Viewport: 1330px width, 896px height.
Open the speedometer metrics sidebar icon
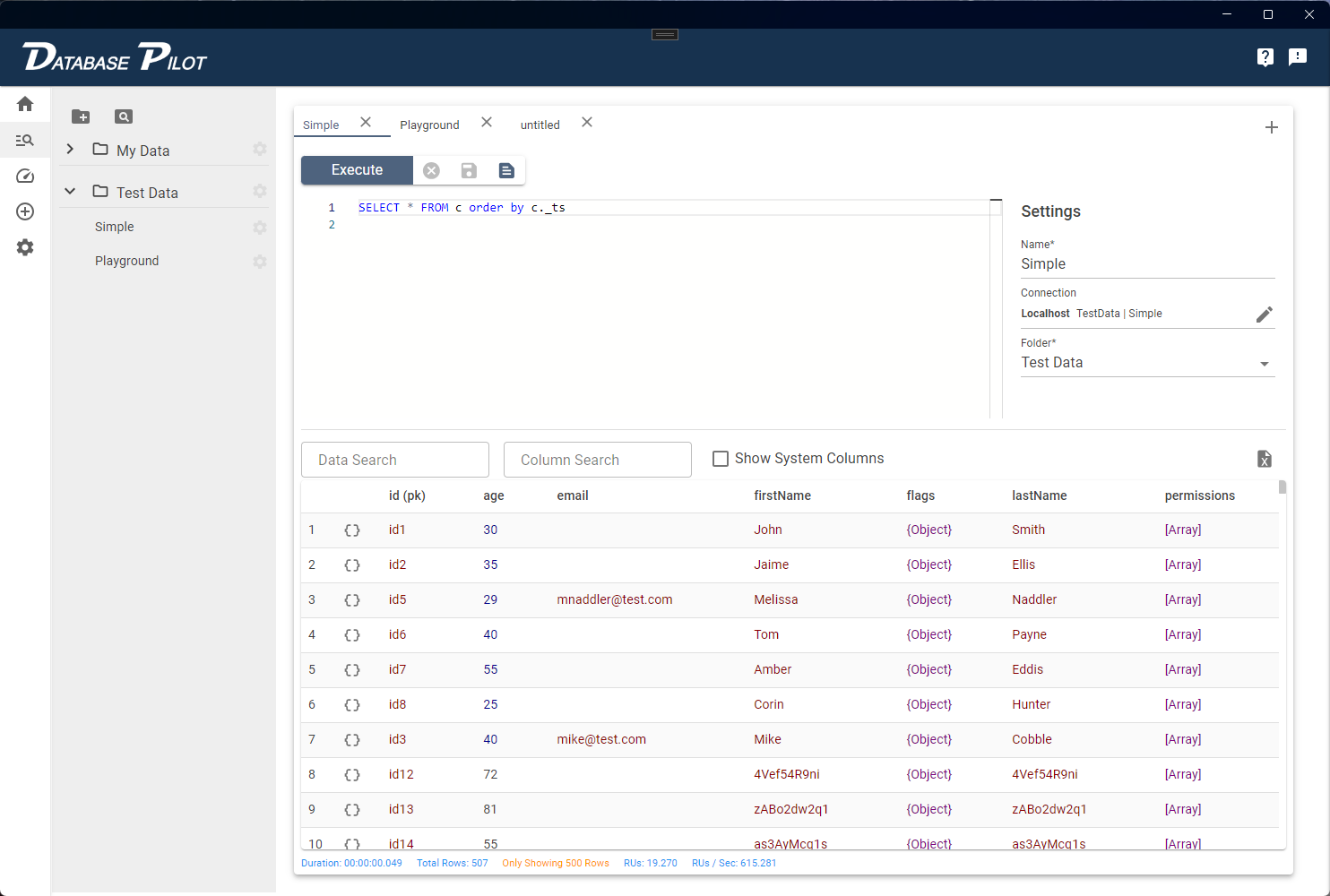click(25, 176)
